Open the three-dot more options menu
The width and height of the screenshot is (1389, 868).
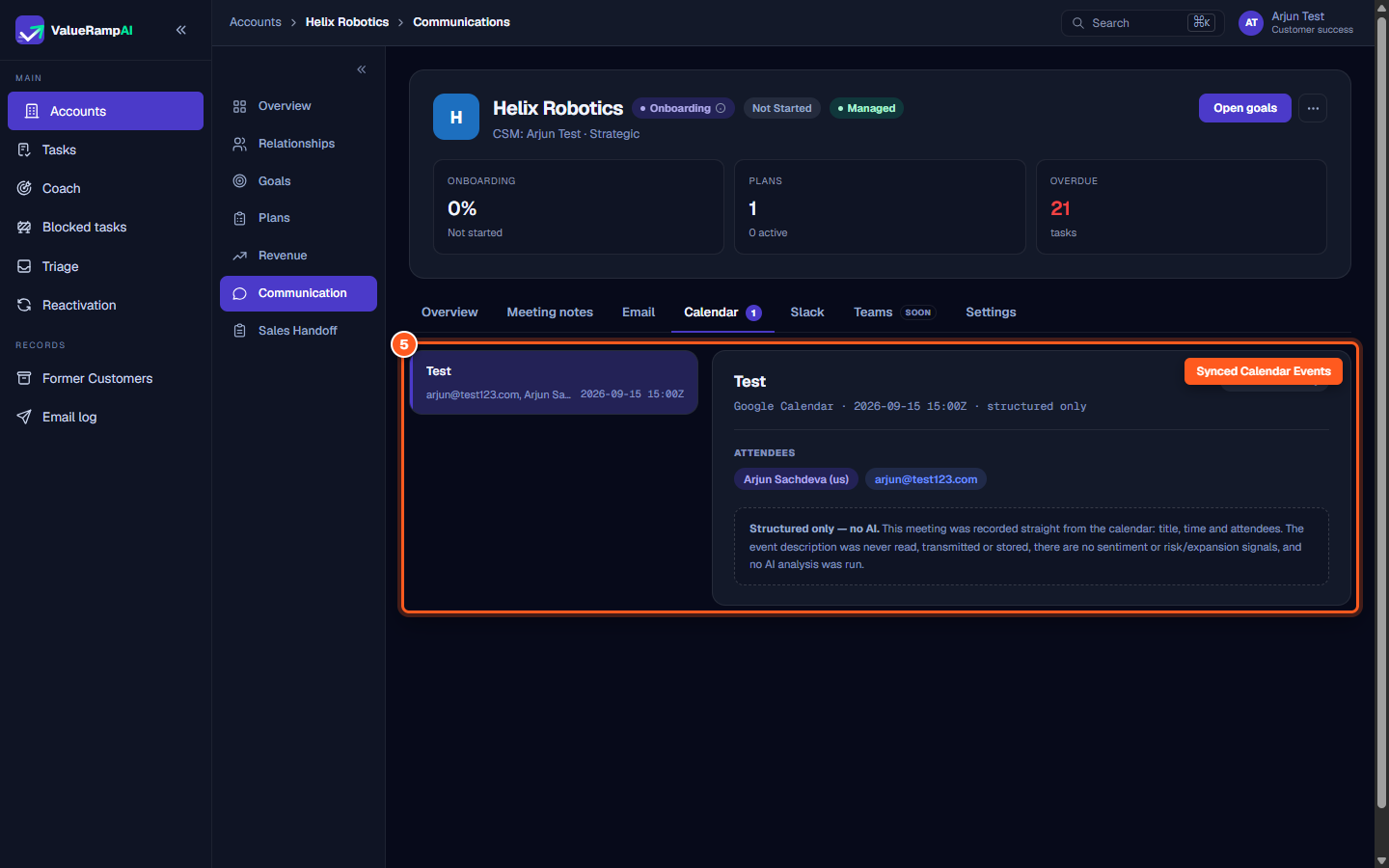pyautogui.click(x=1313, y=108)
